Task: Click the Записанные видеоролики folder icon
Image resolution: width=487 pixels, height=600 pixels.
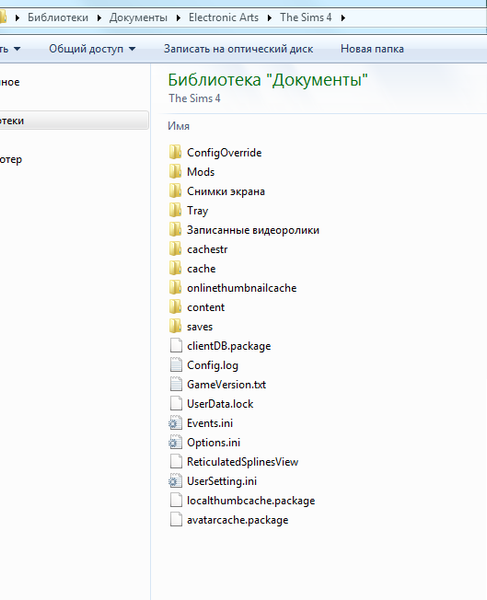Action: click(175, 230)
